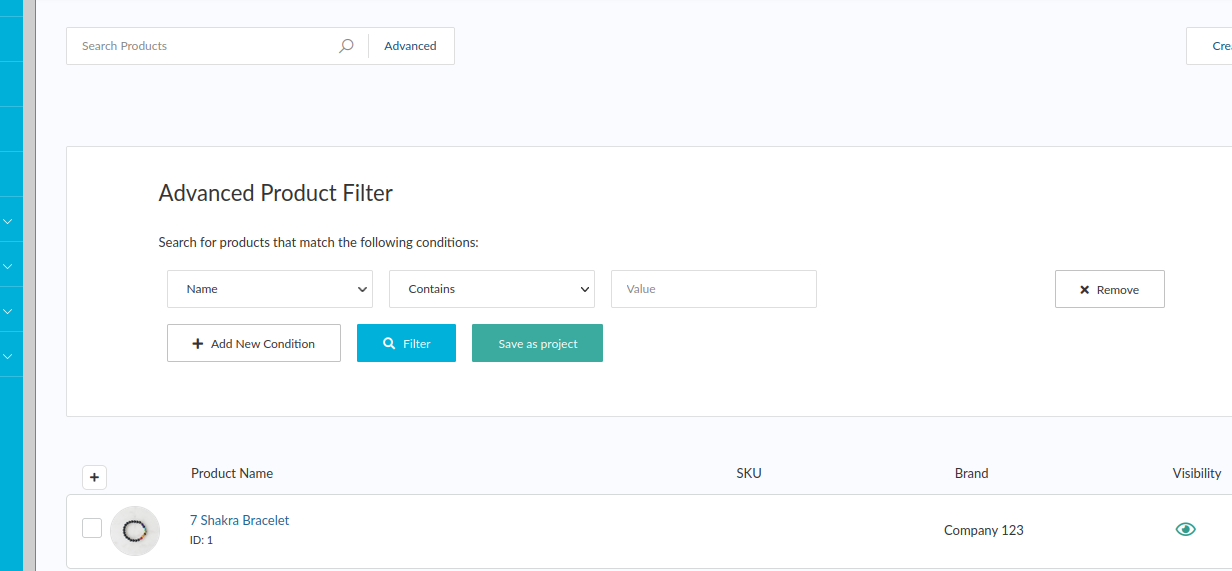
Task: Click the bracelet product thumbnail
Action: pos(135,531)
